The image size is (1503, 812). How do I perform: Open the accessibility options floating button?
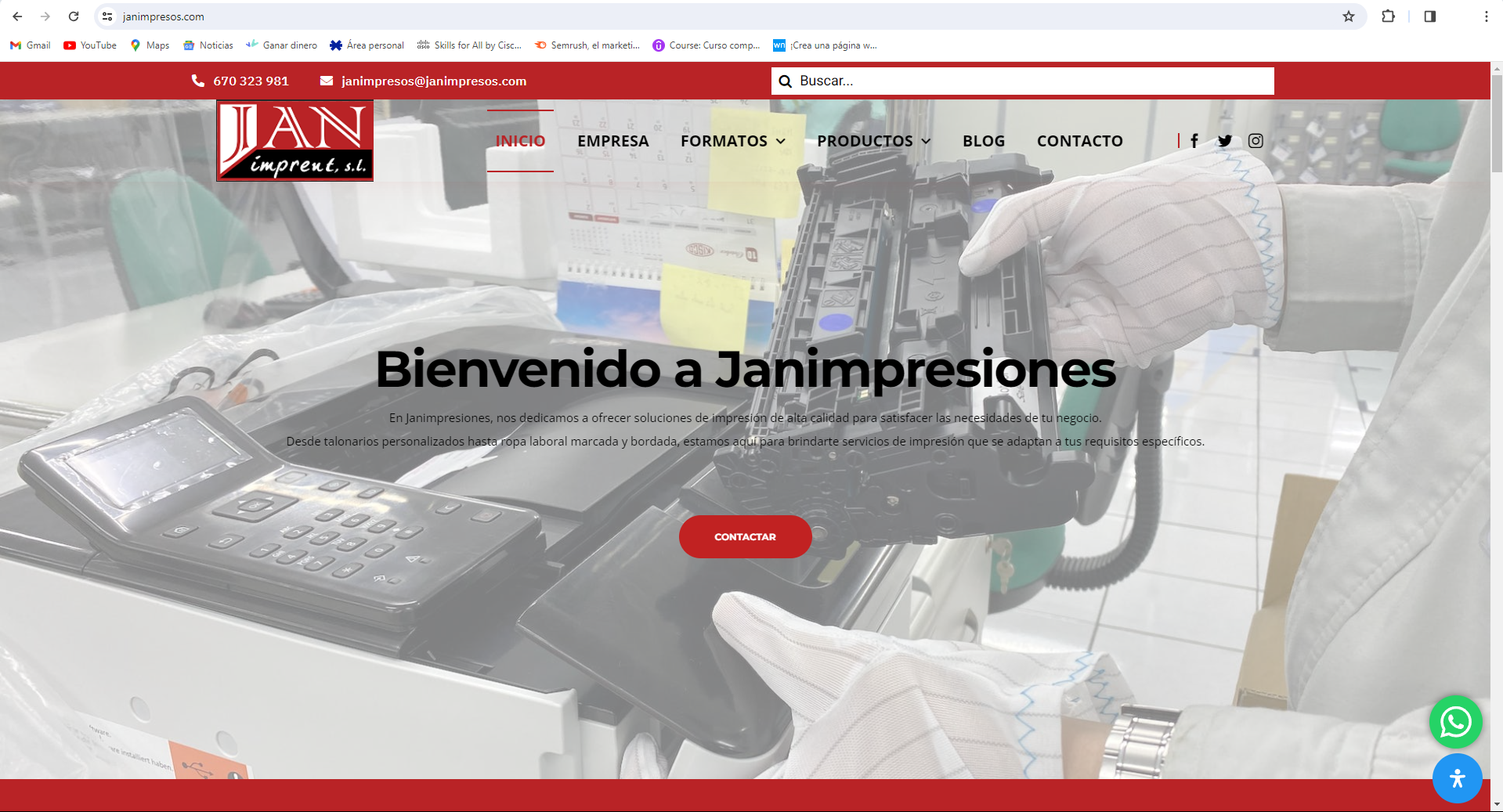(1457, 778)
